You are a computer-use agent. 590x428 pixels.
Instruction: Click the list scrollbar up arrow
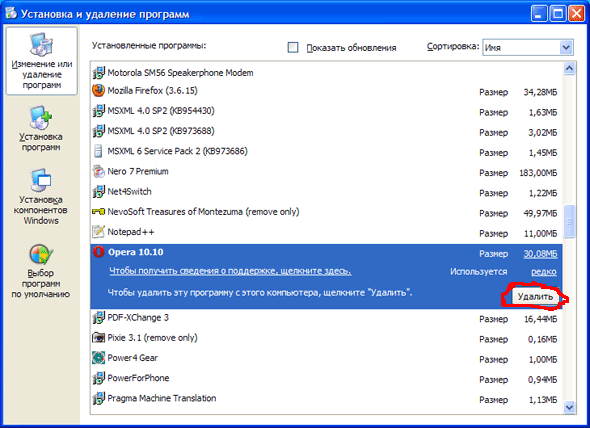569,68
